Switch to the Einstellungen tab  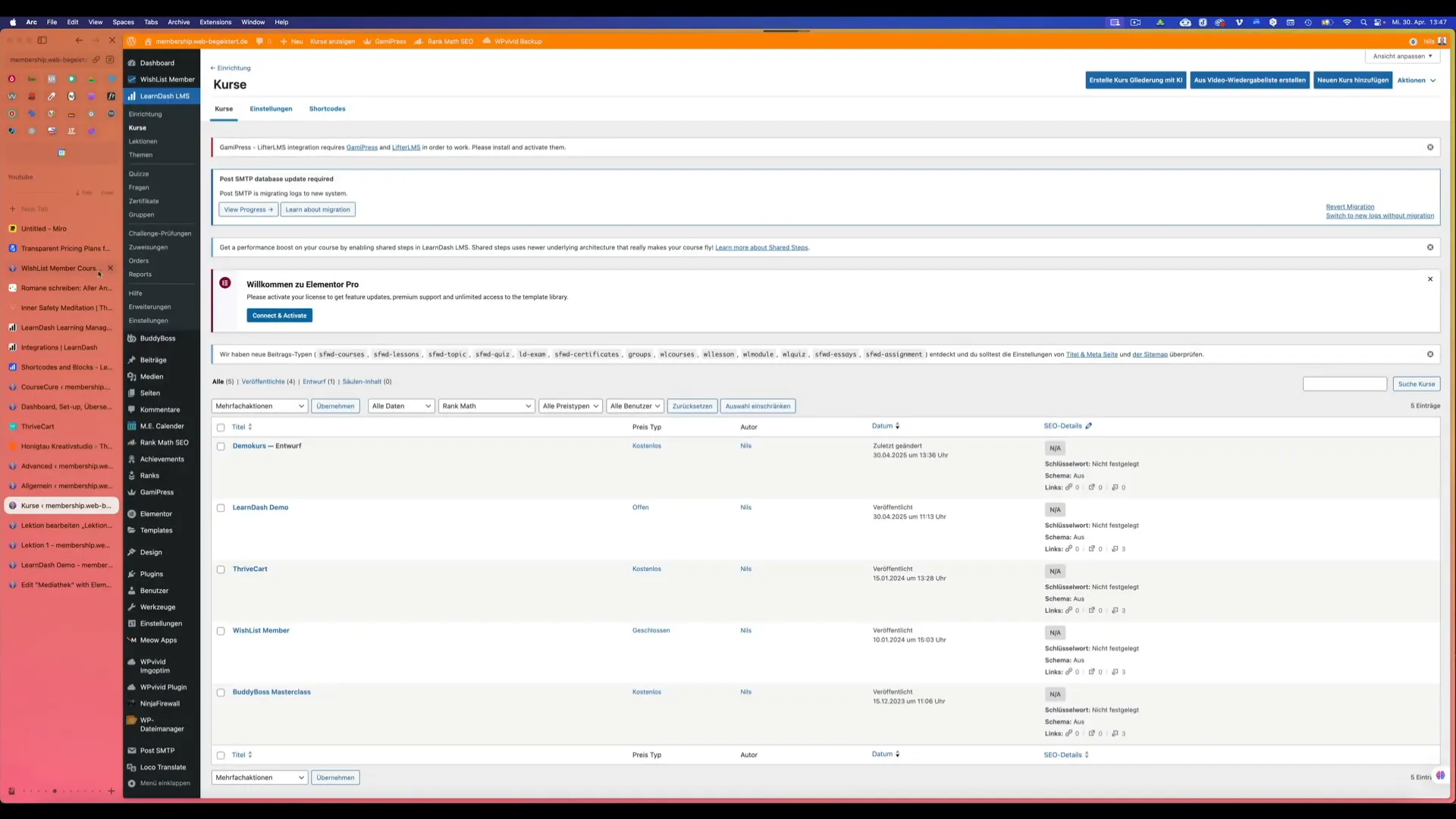(271, 109)
